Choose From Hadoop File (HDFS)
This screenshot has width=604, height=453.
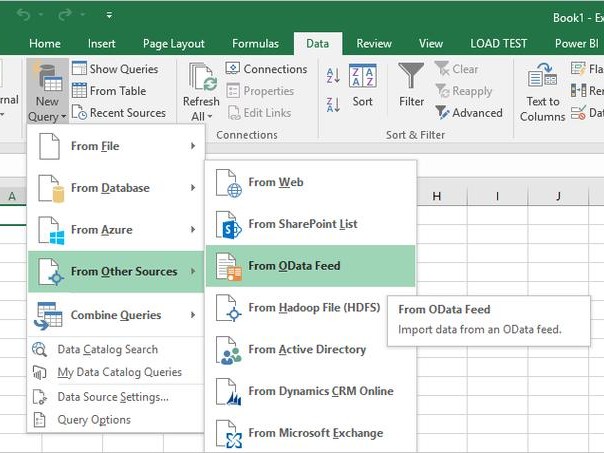[x=310, y=307]
